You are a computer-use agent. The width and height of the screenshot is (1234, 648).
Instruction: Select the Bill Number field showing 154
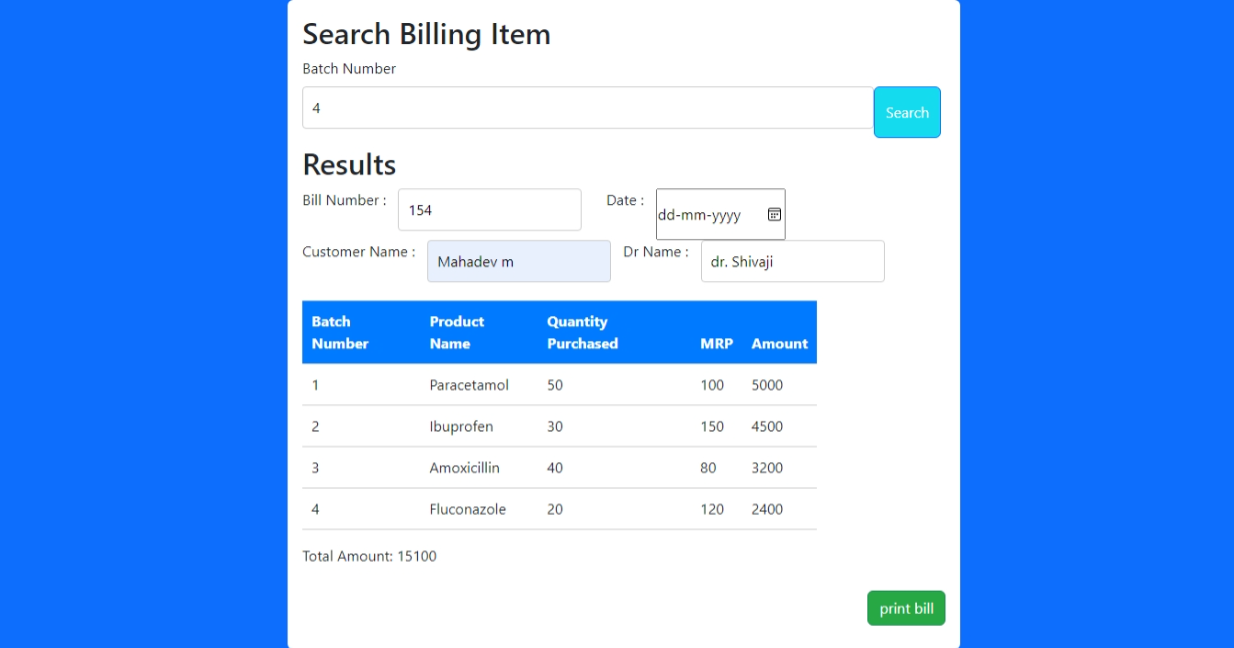click(x=489, y=209)
